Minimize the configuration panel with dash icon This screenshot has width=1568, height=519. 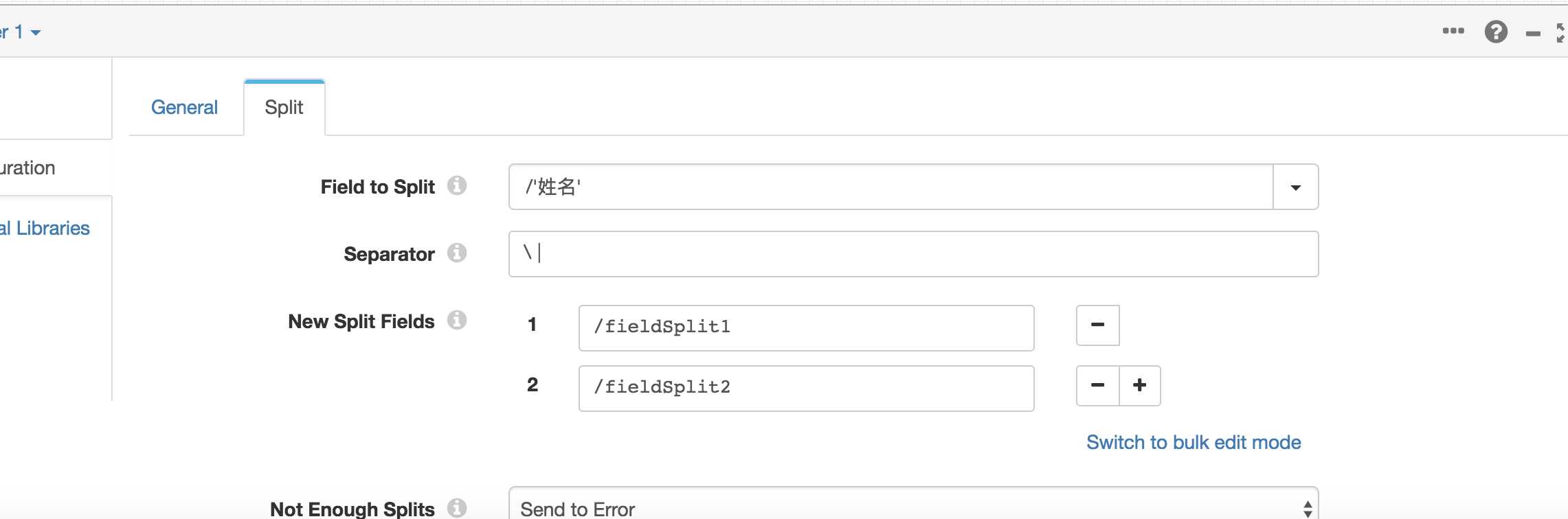(1533, 34)
